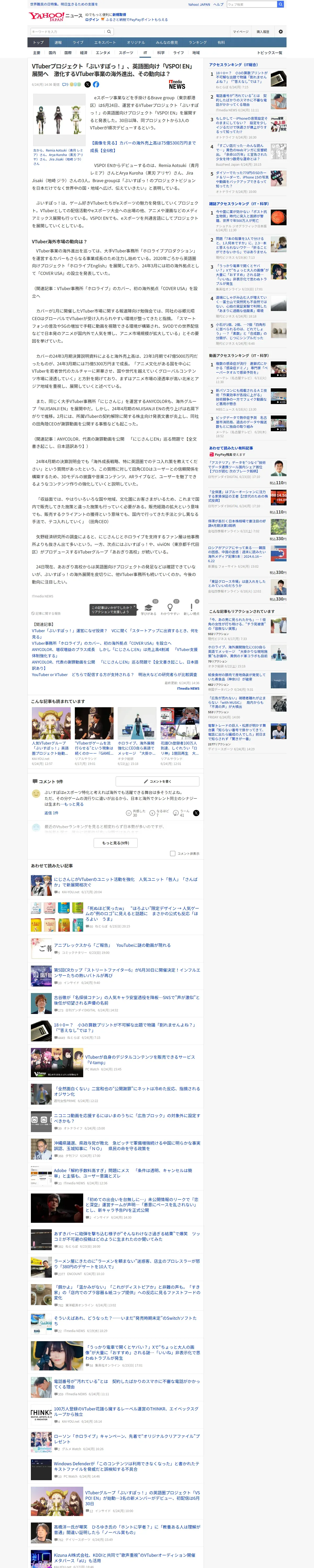Viewport: 314px width, 1568px height.
Task: Click the article comment count bubble icon
Action: pos(65,85)
